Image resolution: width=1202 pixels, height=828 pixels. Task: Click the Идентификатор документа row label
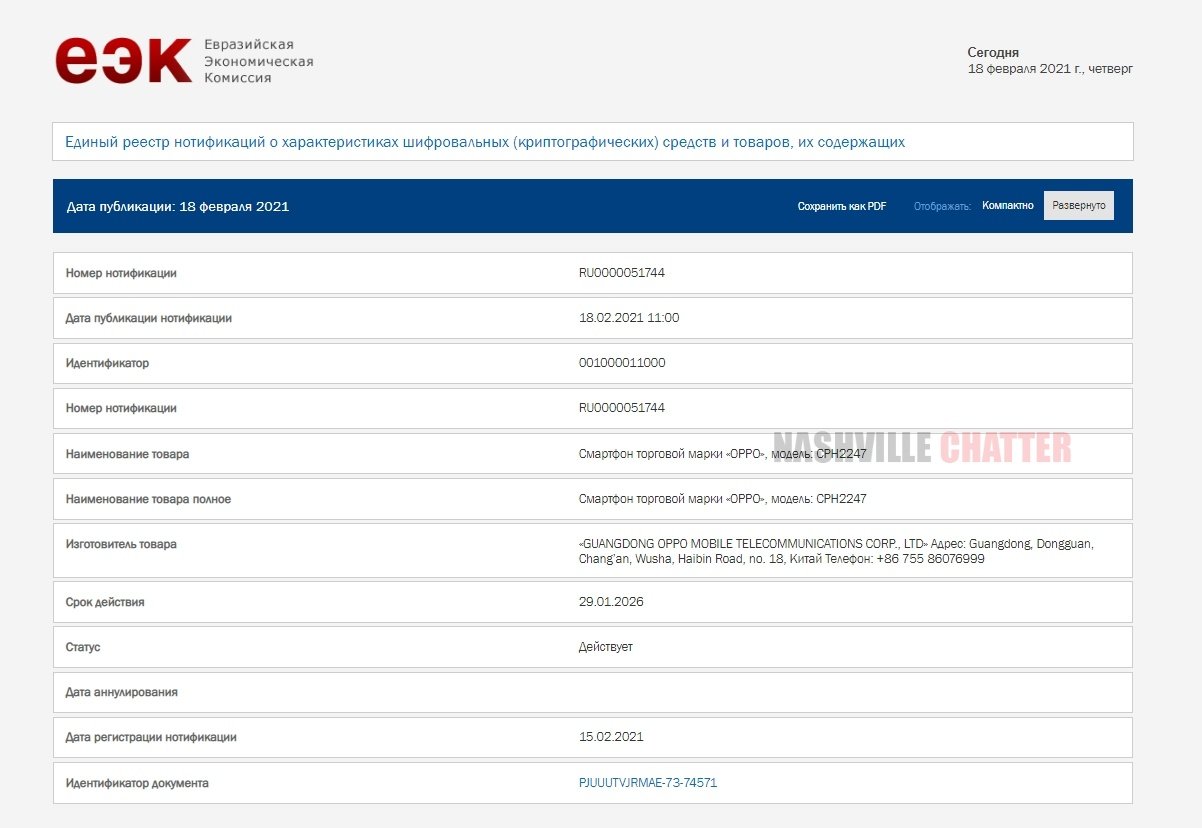point(137,783)
